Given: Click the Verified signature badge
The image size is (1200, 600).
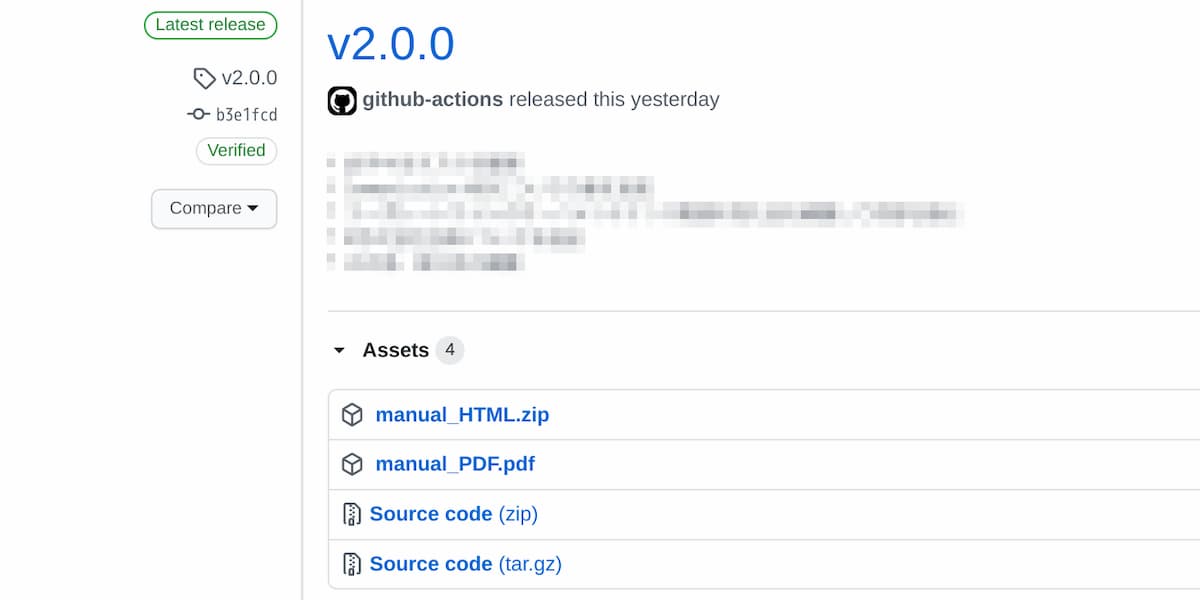Looking at the screenshot, I should 236,151.
